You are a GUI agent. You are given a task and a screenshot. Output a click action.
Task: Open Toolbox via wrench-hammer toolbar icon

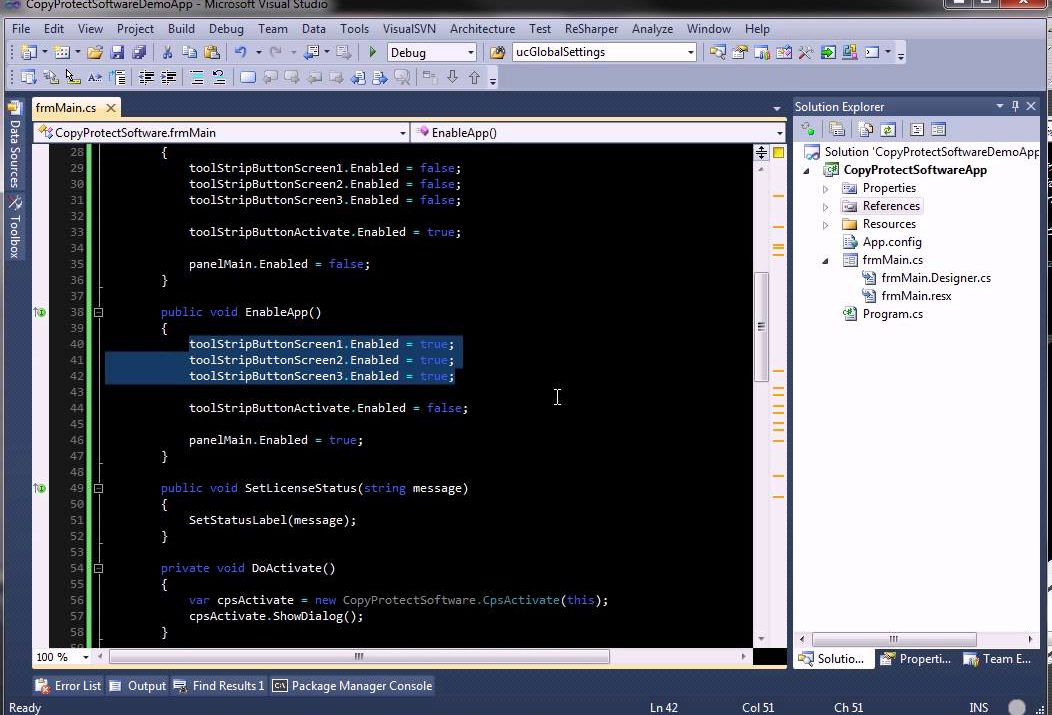pos(806,52)
